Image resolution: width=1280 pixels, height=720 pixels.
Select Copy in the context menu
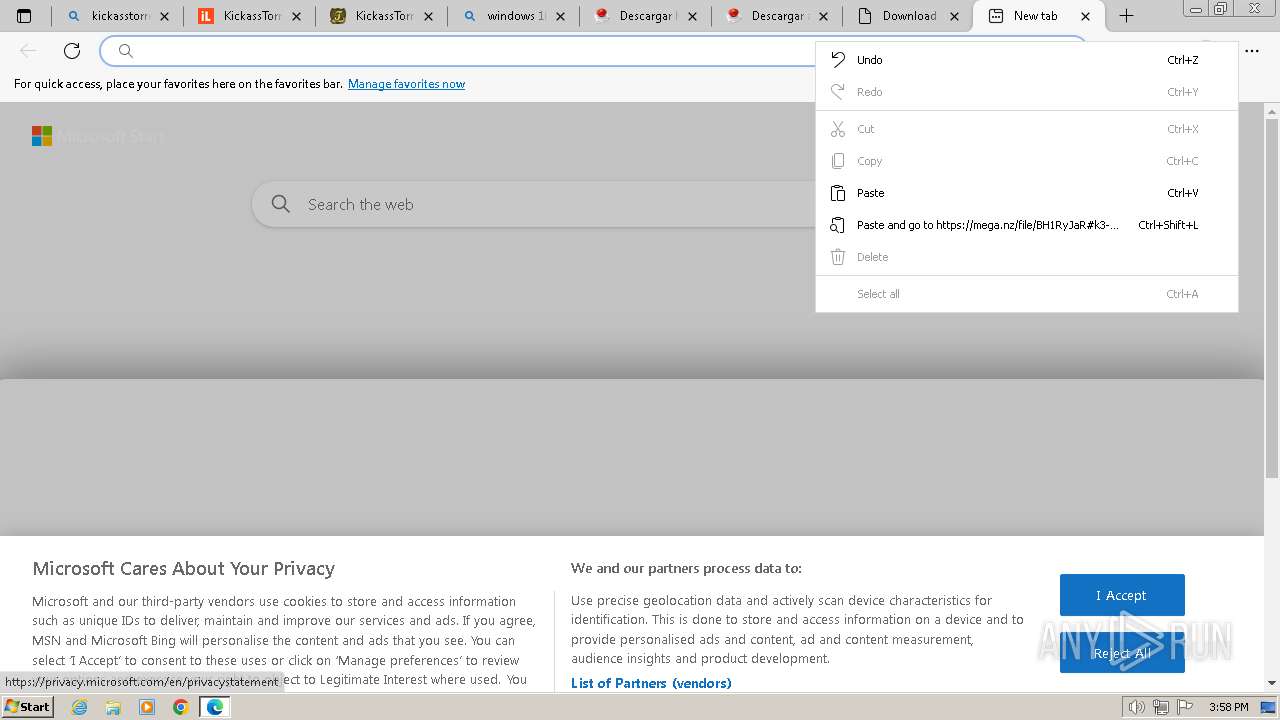click(x=1027, y=161)
